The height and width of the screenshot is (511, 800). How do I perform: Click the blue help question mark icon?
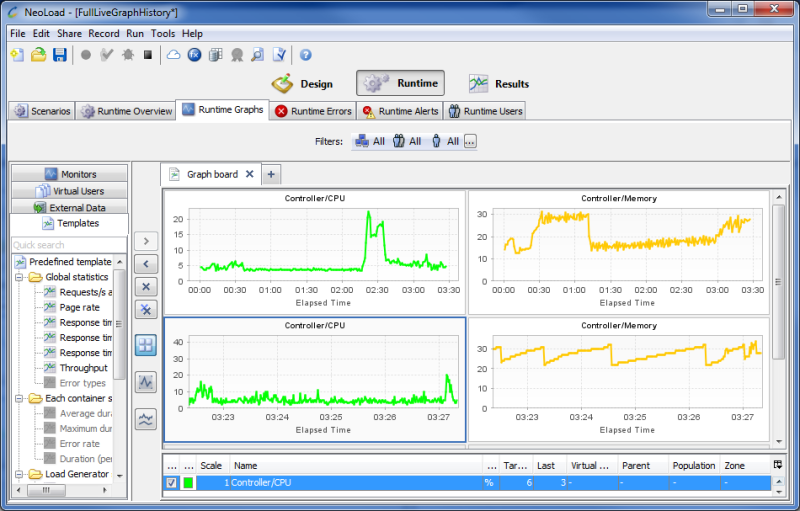(306, 55)
